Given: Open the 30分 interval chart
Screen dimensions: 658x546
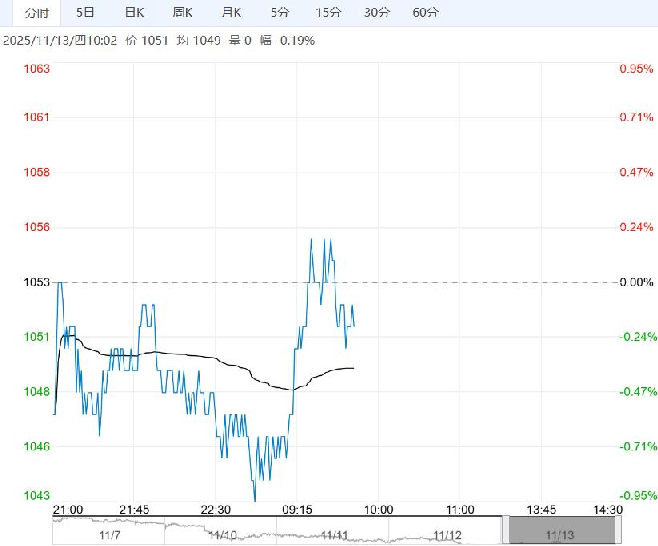Looking at the screenshot, I should 377,13.
